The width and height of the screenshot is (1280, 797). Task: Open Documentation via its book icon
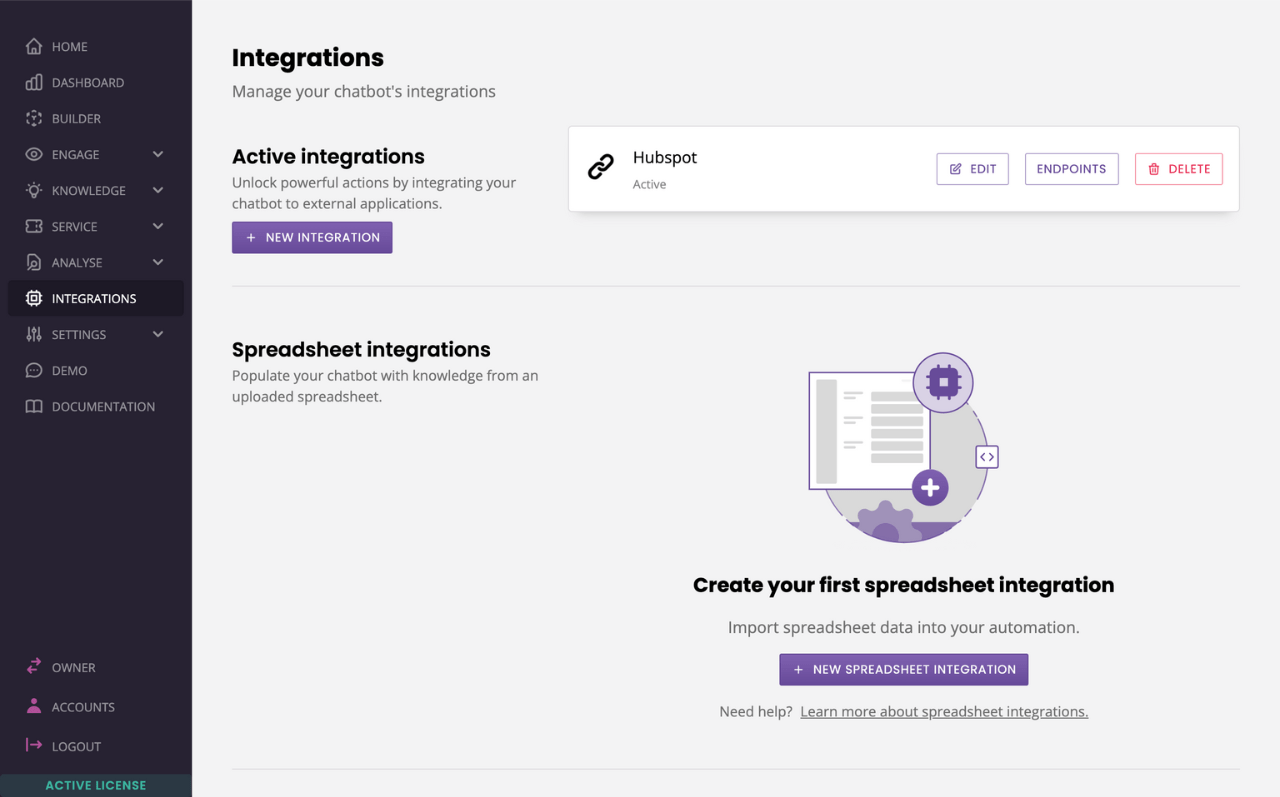point(33,406)
